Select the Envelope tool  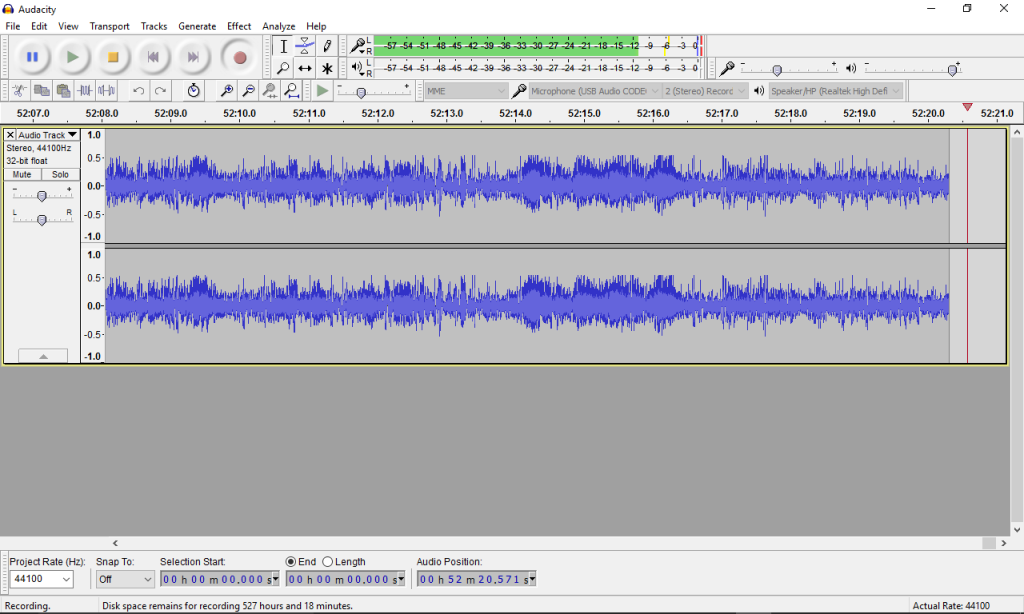click(x=305, y=46)
